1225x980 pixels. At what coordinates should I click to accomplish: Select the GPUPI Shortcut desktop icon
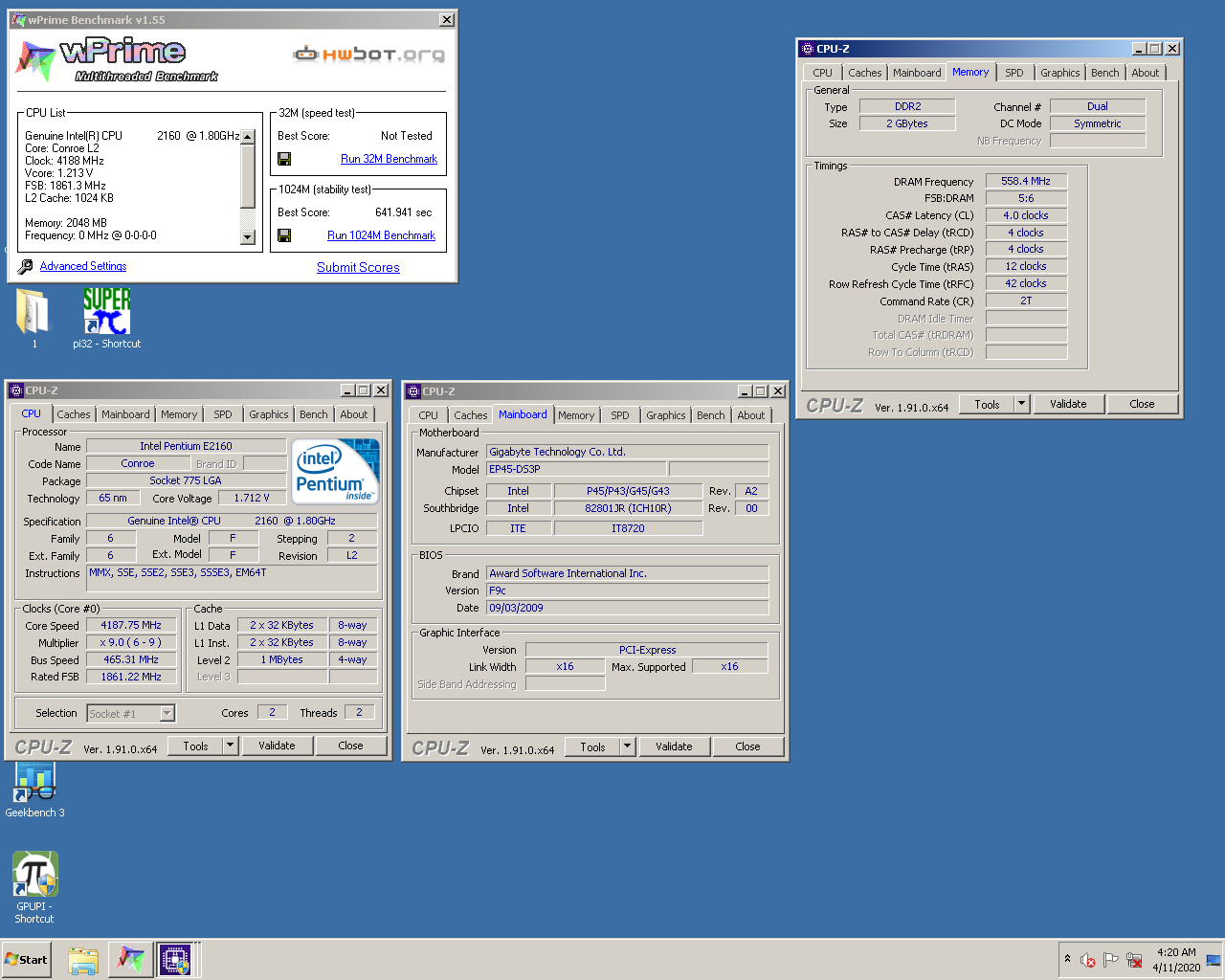click(x=34, y=874)
